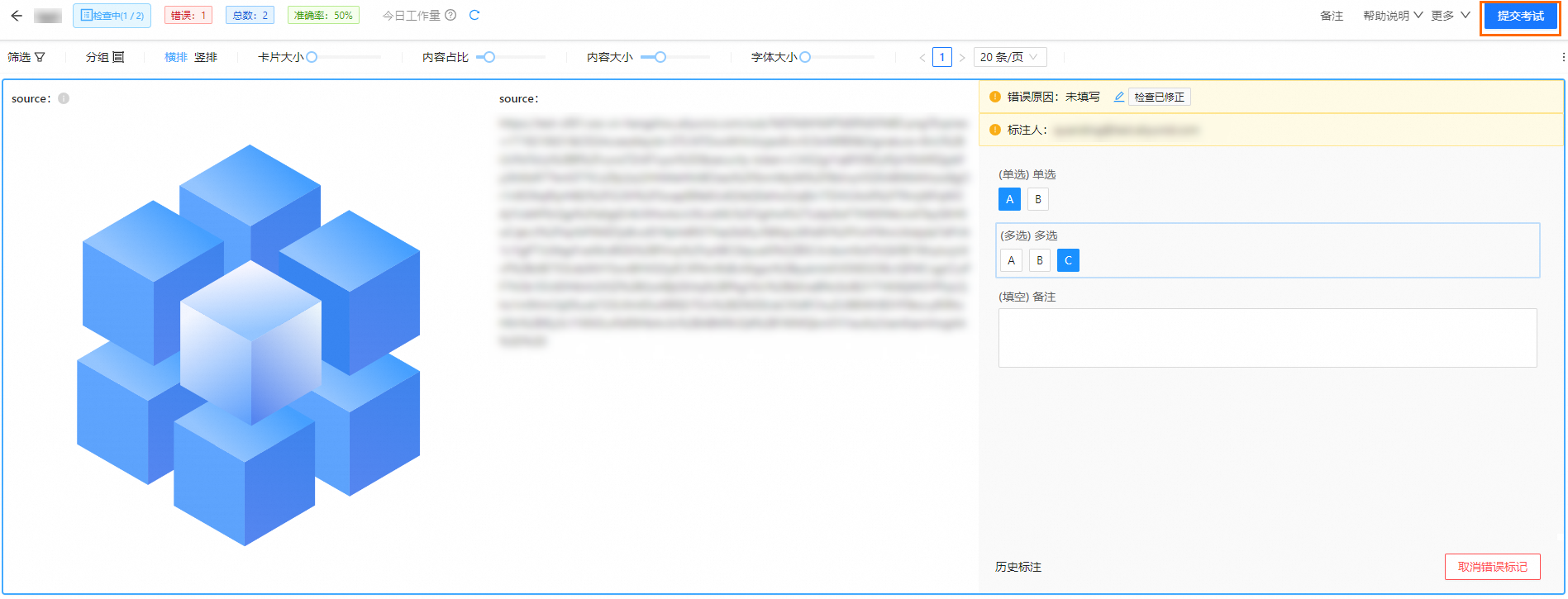Click the 提交考试 submit button
The image size is (1568, 599).
point(1520,17)
